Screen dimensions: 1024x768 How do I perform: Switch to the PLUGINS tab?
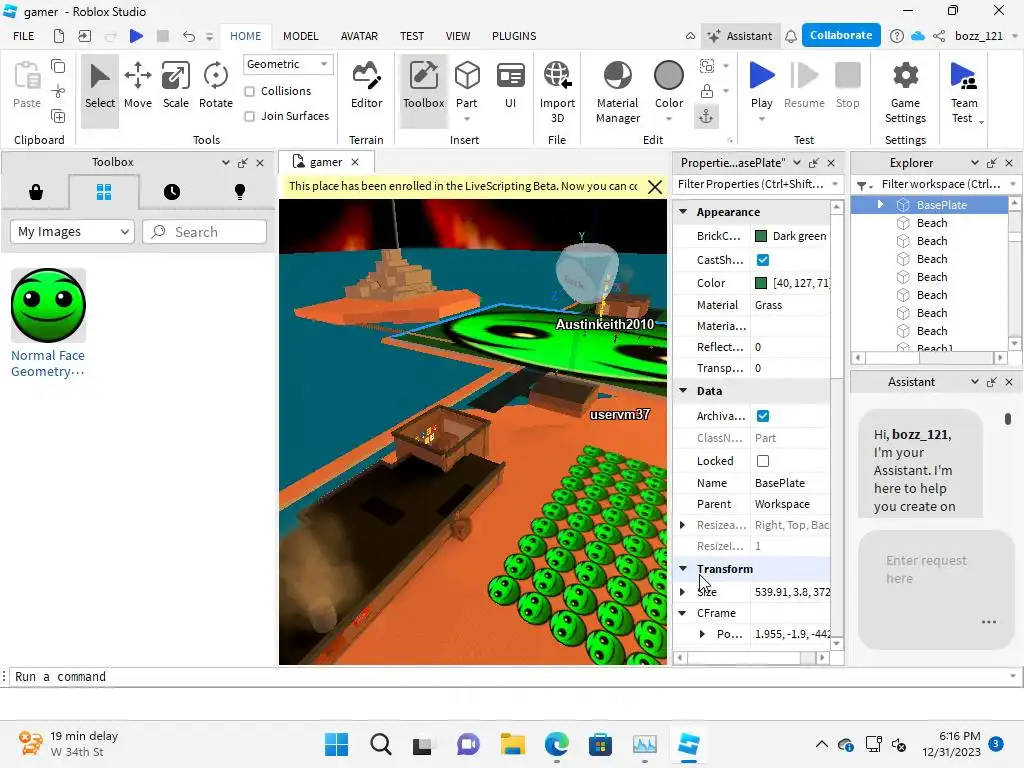pos(514,36)
